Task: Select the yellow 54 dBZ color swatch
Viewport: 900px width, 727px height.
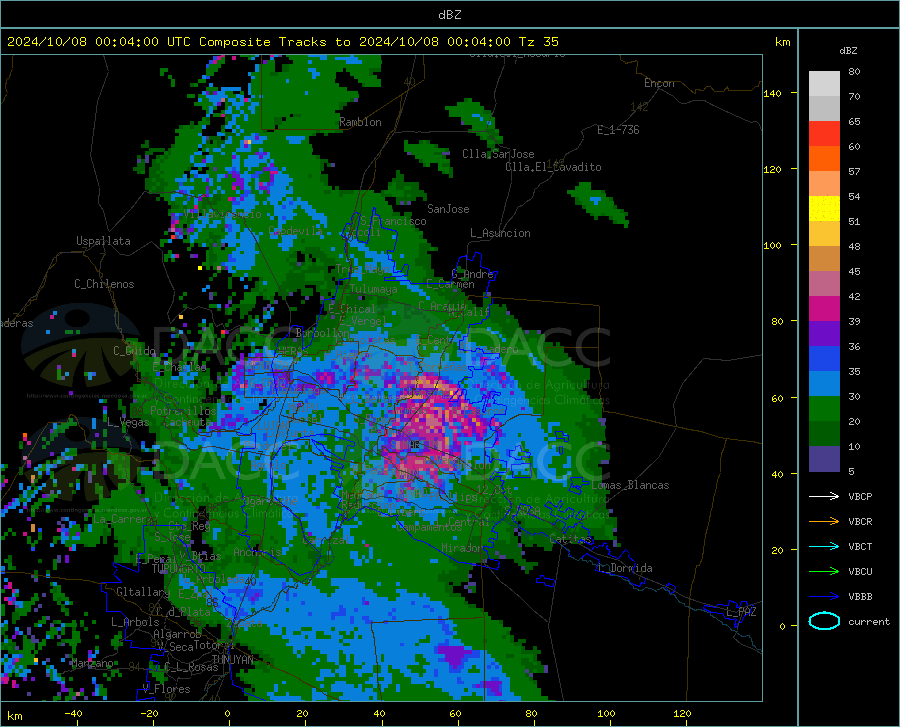Action: (824, 209)
